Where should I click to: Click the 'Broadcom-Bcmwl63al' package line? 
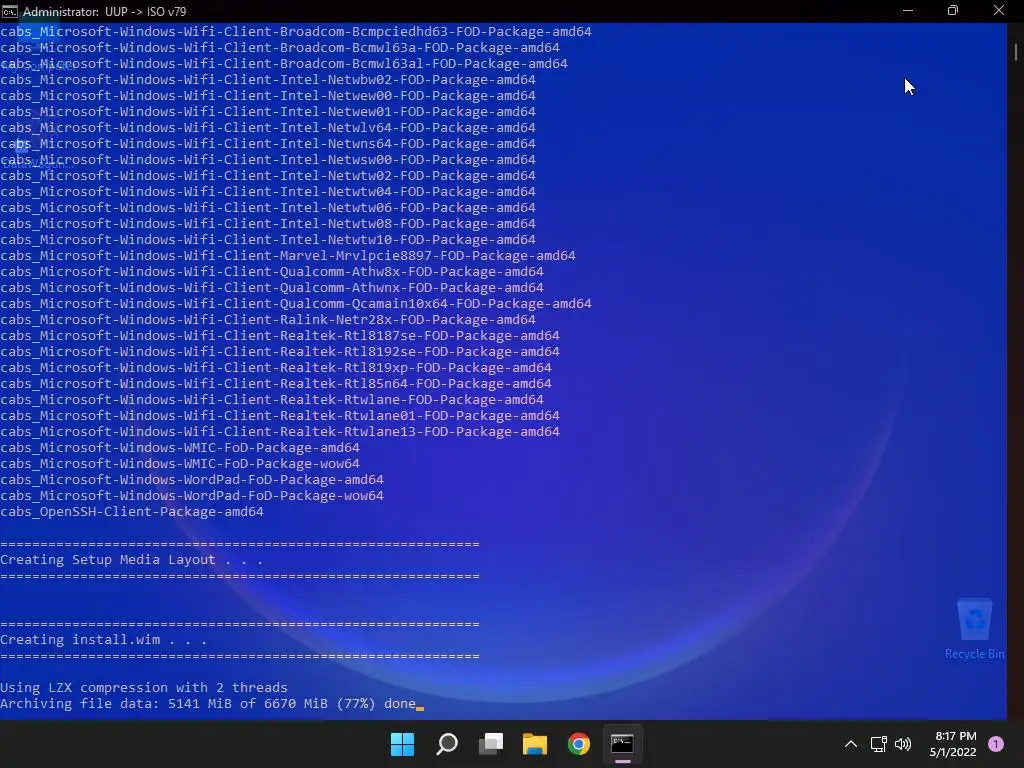(284, 64)
